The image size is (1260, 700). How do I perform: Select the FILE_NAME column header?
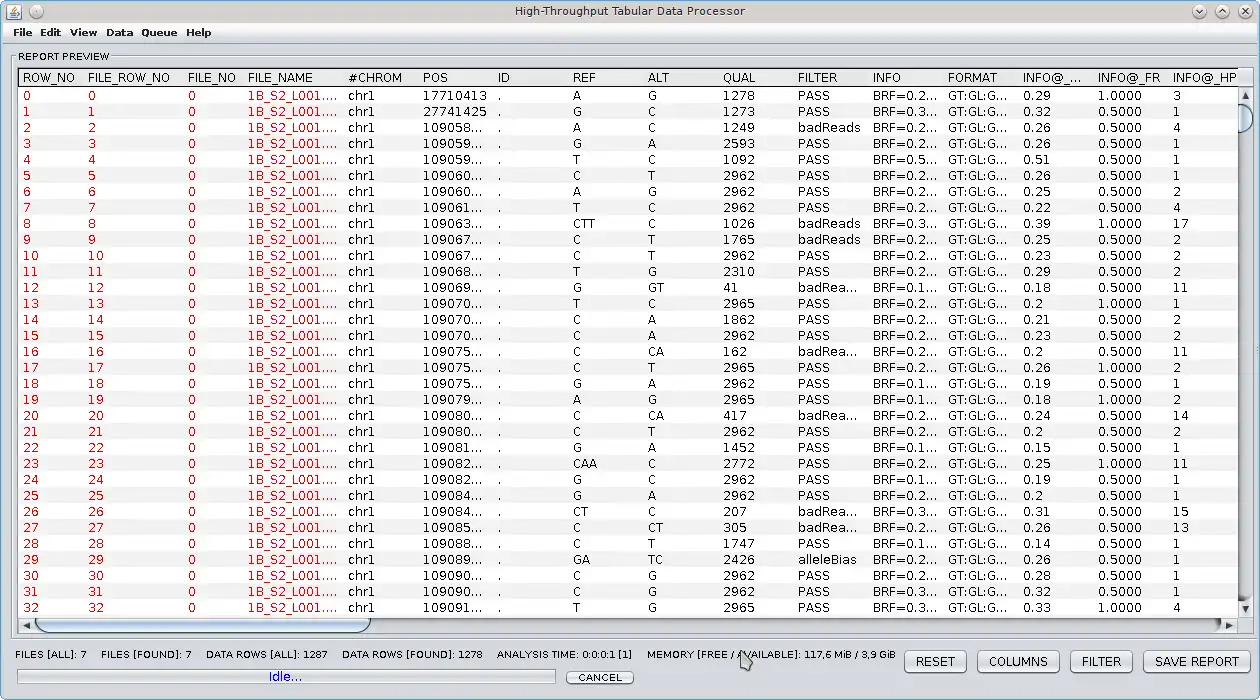[x=293, y=78]
